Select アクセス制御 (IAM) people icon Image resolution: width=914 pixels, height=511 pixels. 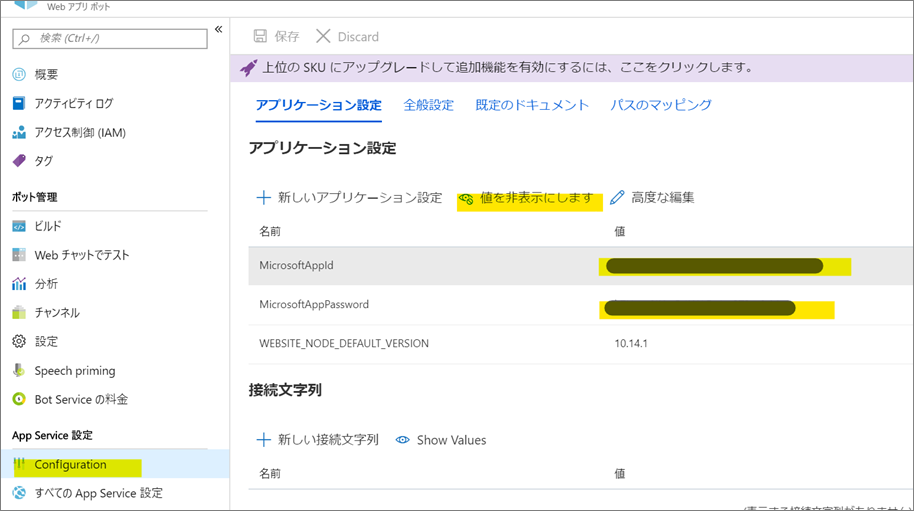[18, 132]
